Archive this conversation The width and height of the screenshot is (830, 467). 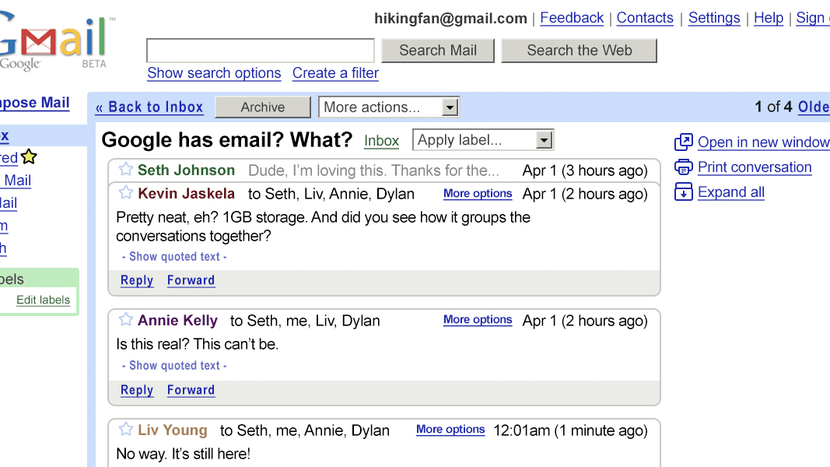[263, 107]
